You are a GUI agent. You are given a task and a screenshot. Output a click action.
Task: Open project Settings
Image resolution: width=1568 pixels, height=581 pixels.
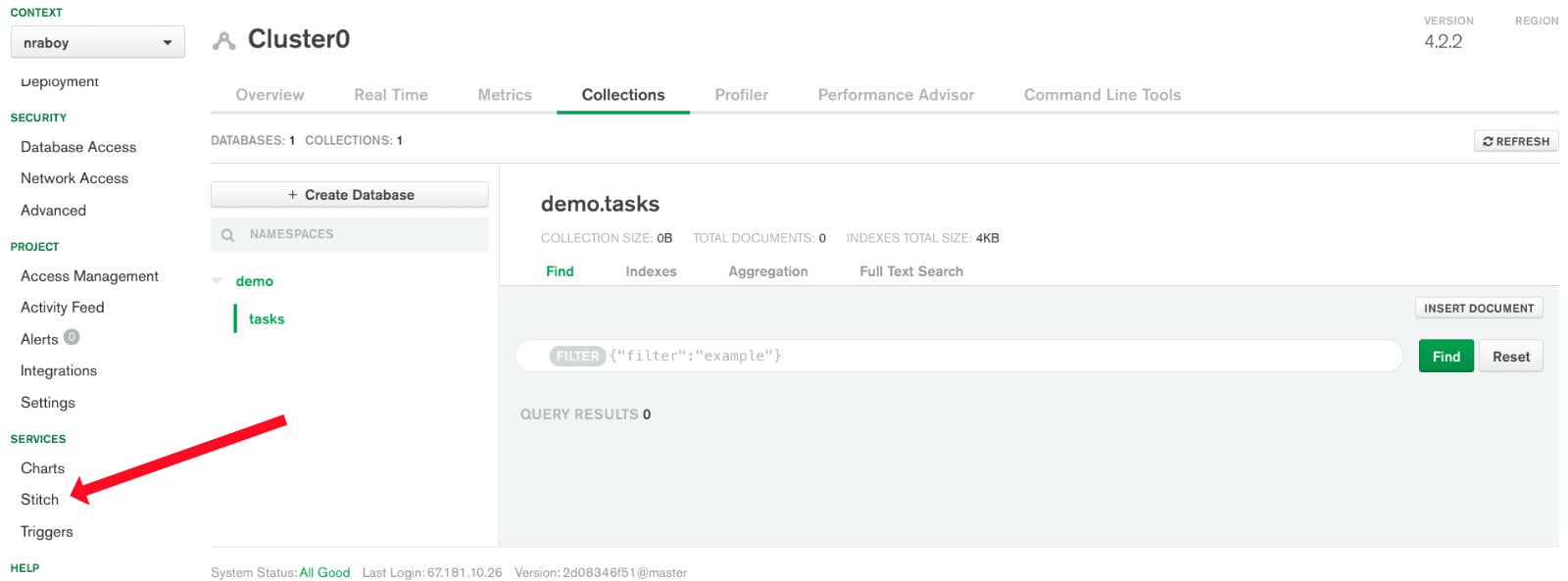click(48, 403)
